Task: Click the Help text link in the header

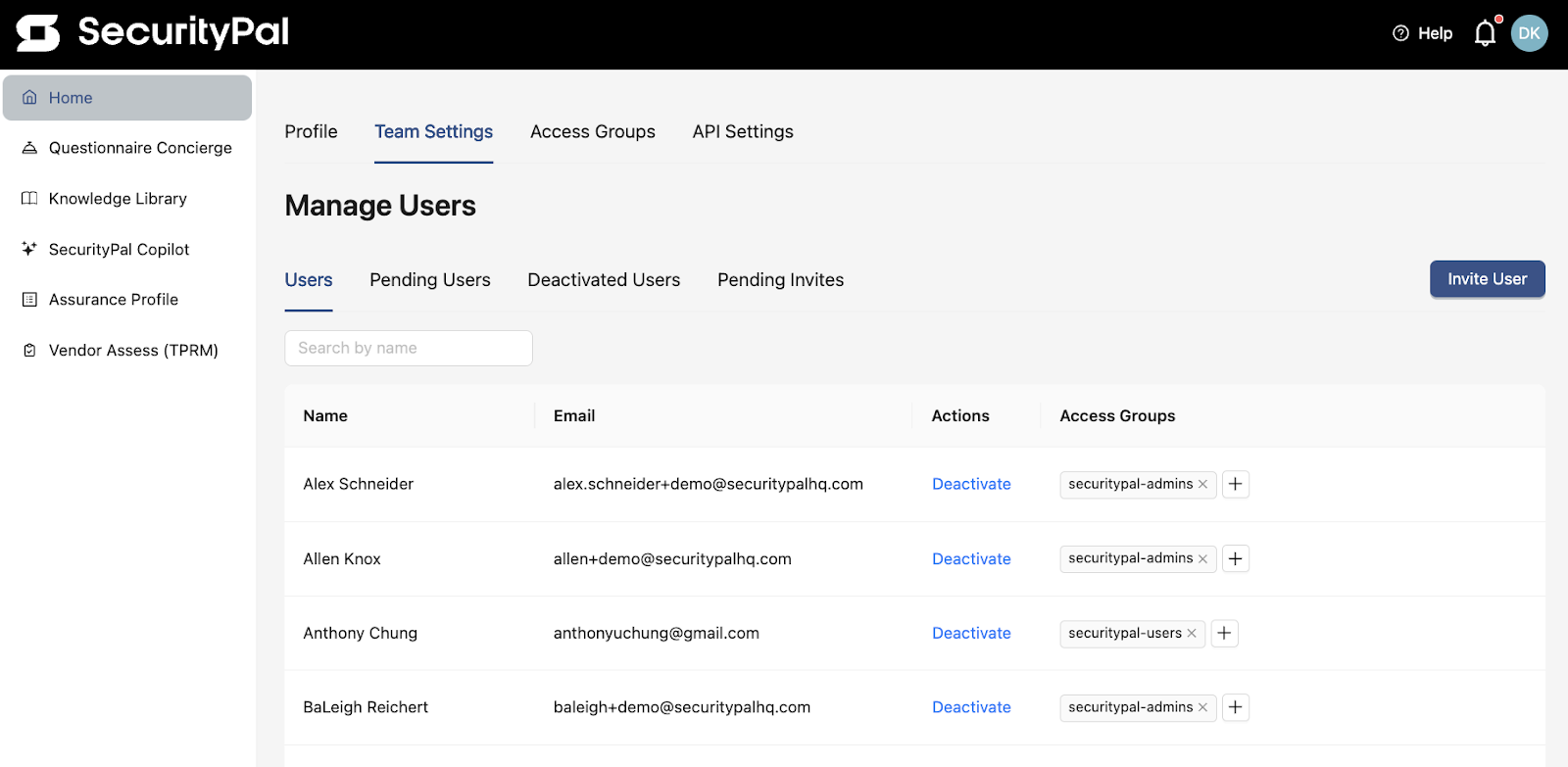Action: coord(1435,33)
